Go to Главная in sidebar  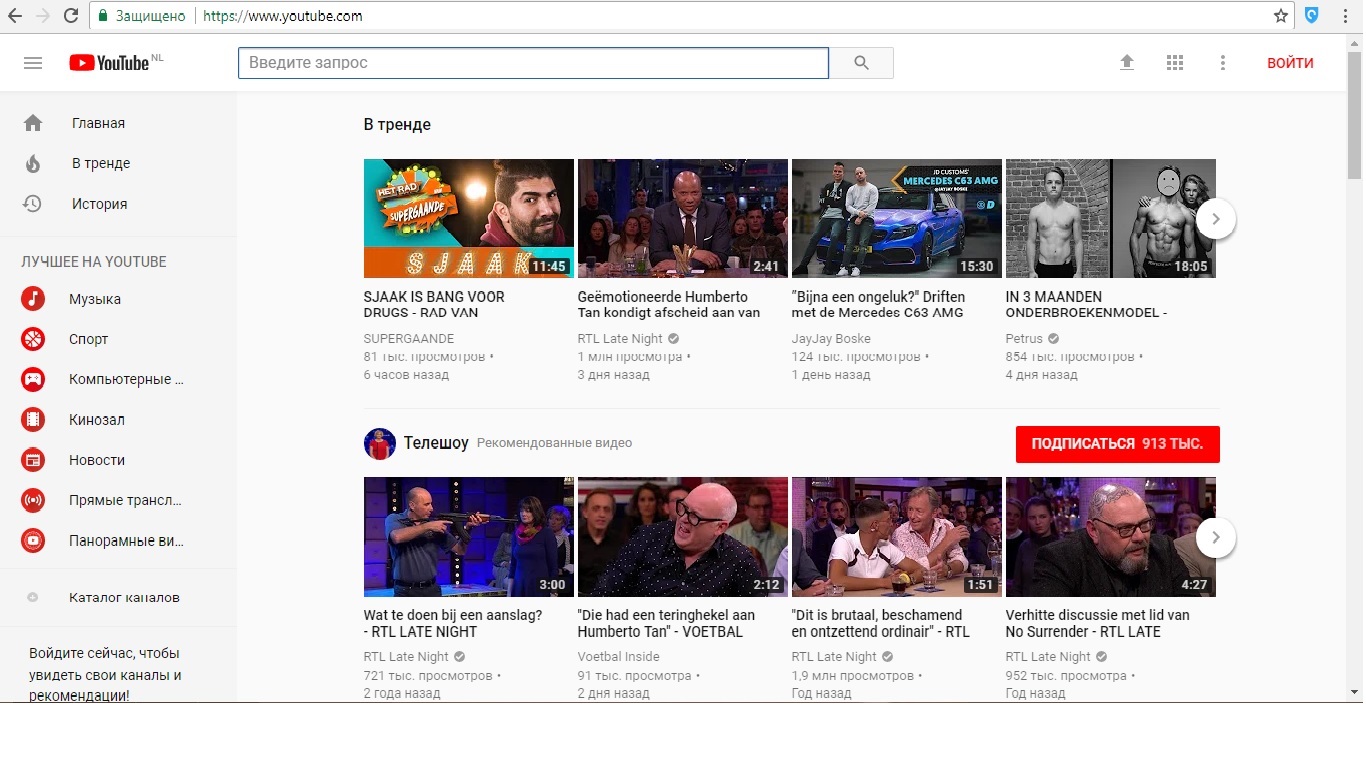(98, 123)
